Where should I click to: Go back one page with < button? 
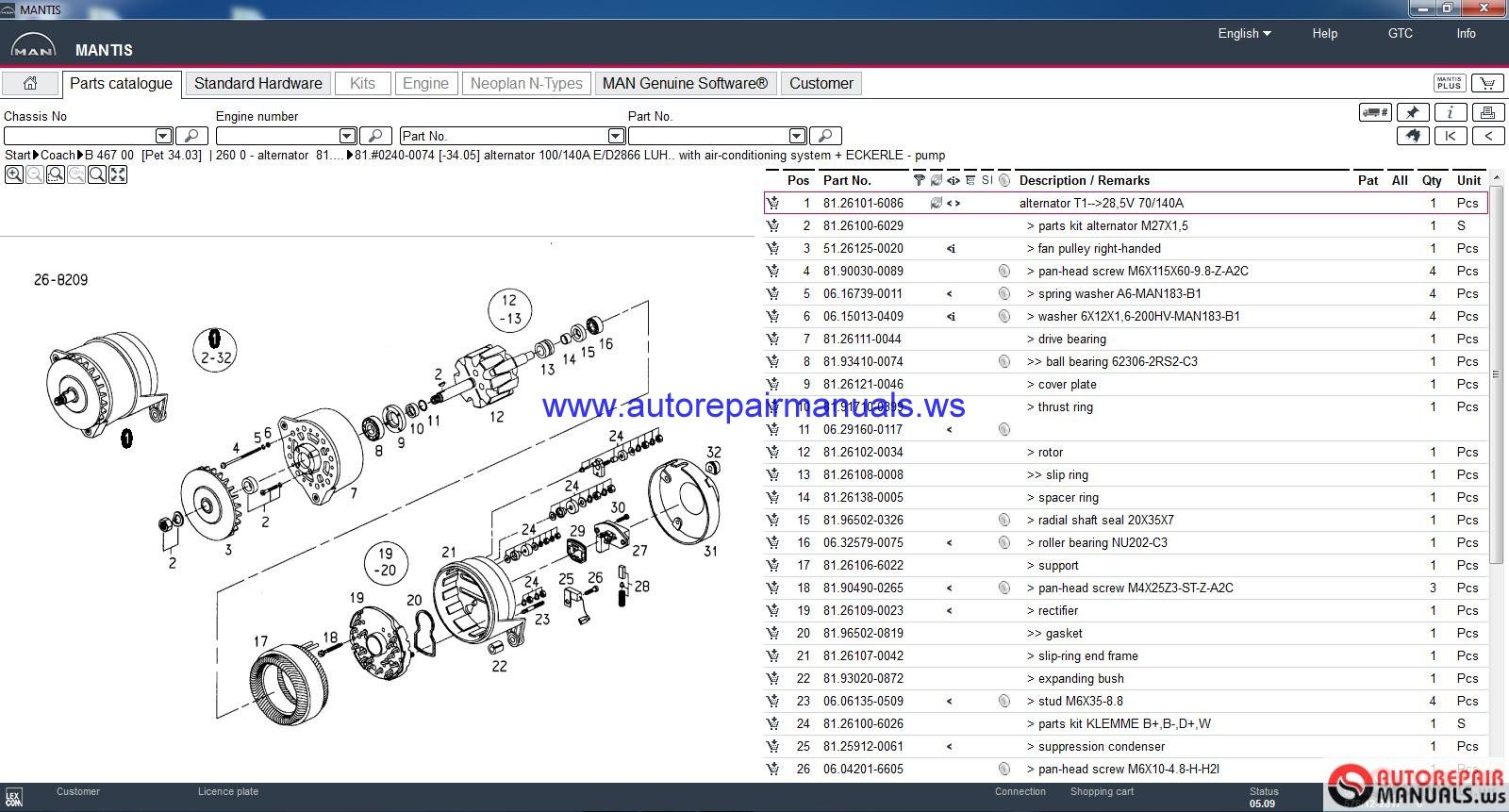[1487, 136]
